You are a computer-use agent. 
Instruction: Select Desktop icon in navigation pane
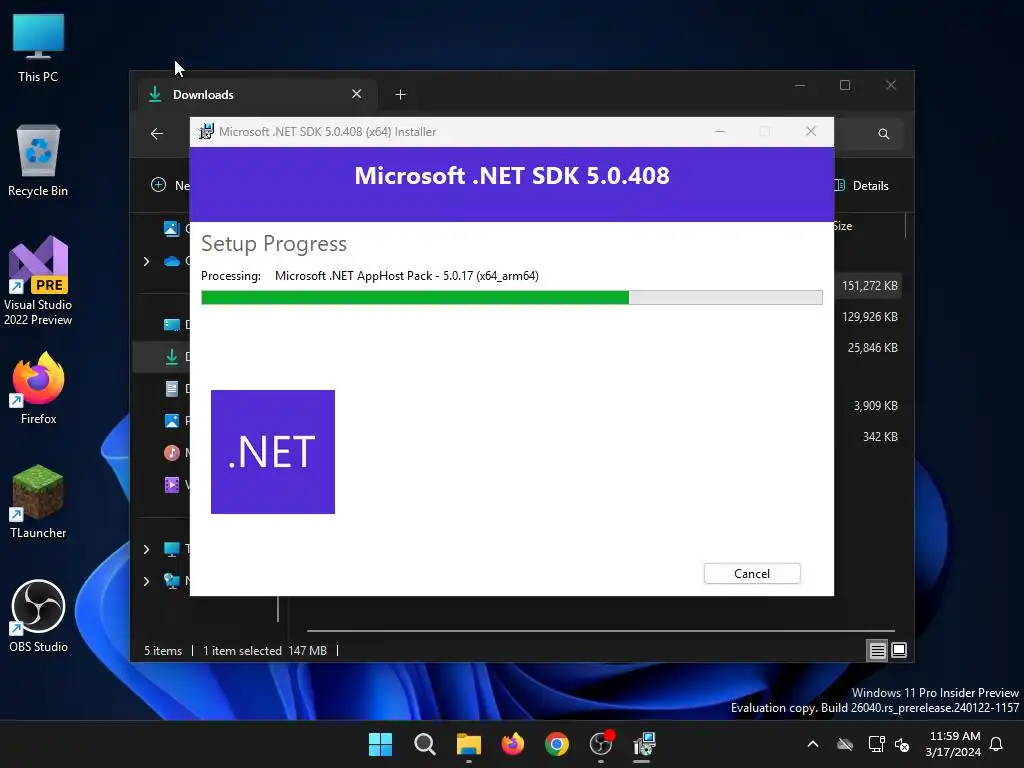[x=172, y=325]
